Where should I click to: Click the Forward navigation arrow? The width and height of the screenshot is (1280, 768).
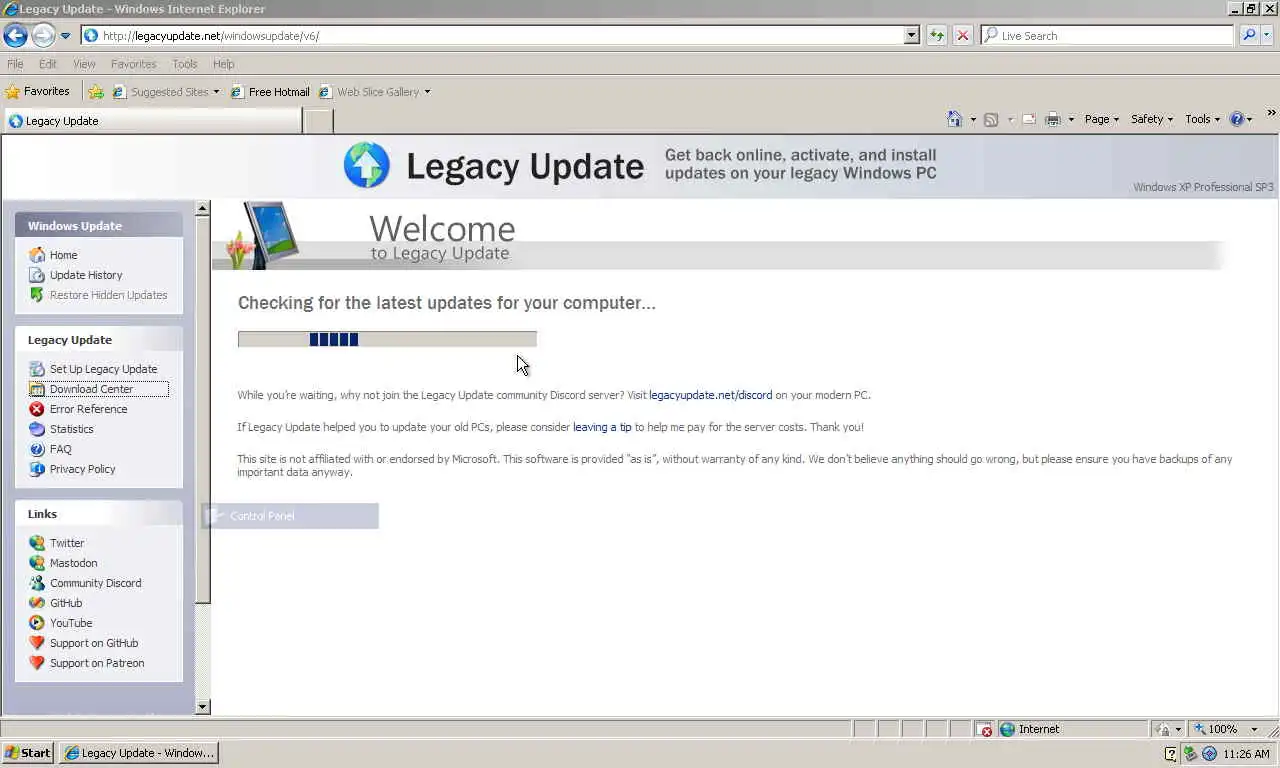(x=43, y=36)
